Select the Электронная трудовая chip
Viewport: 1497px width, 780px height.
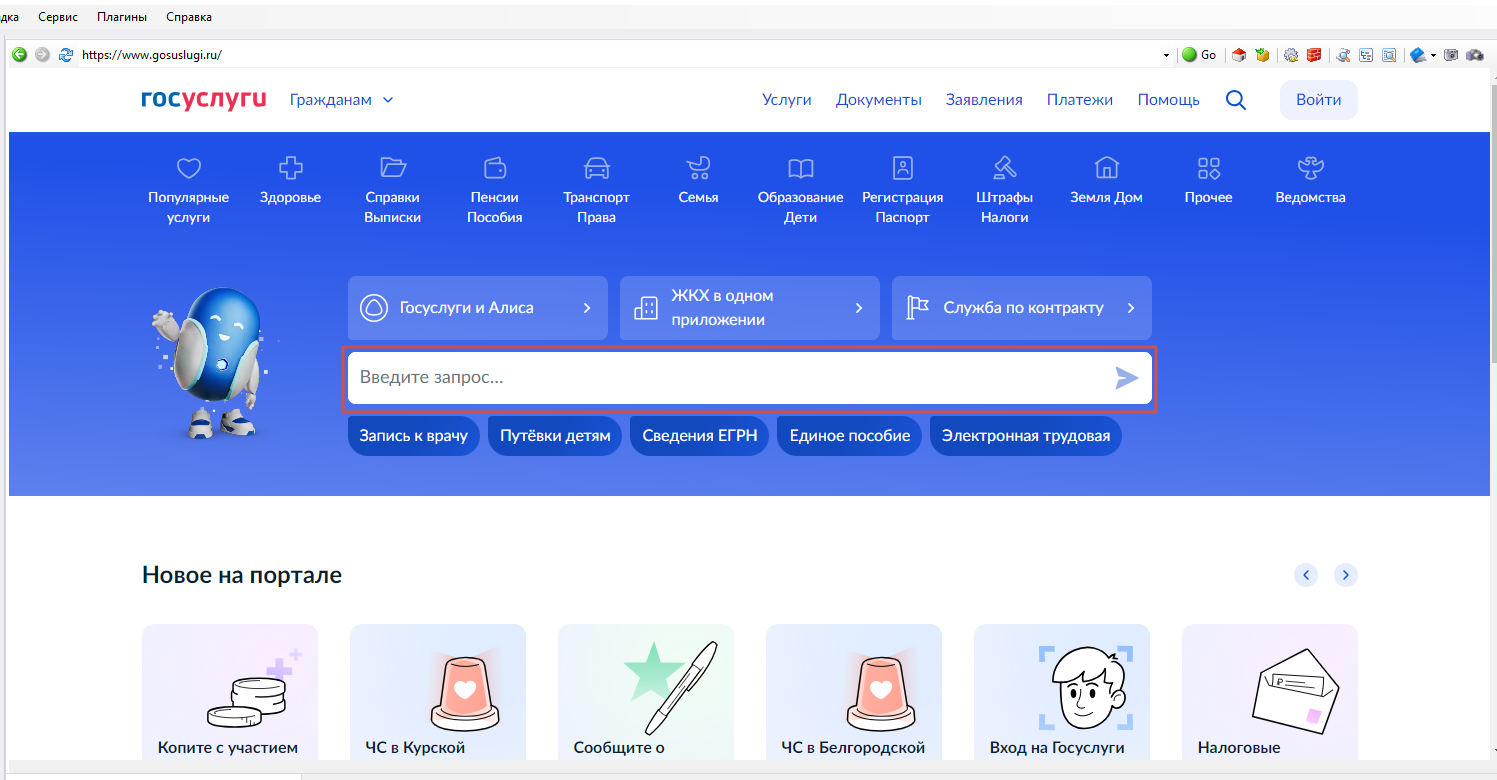(x=1026, y=436)
